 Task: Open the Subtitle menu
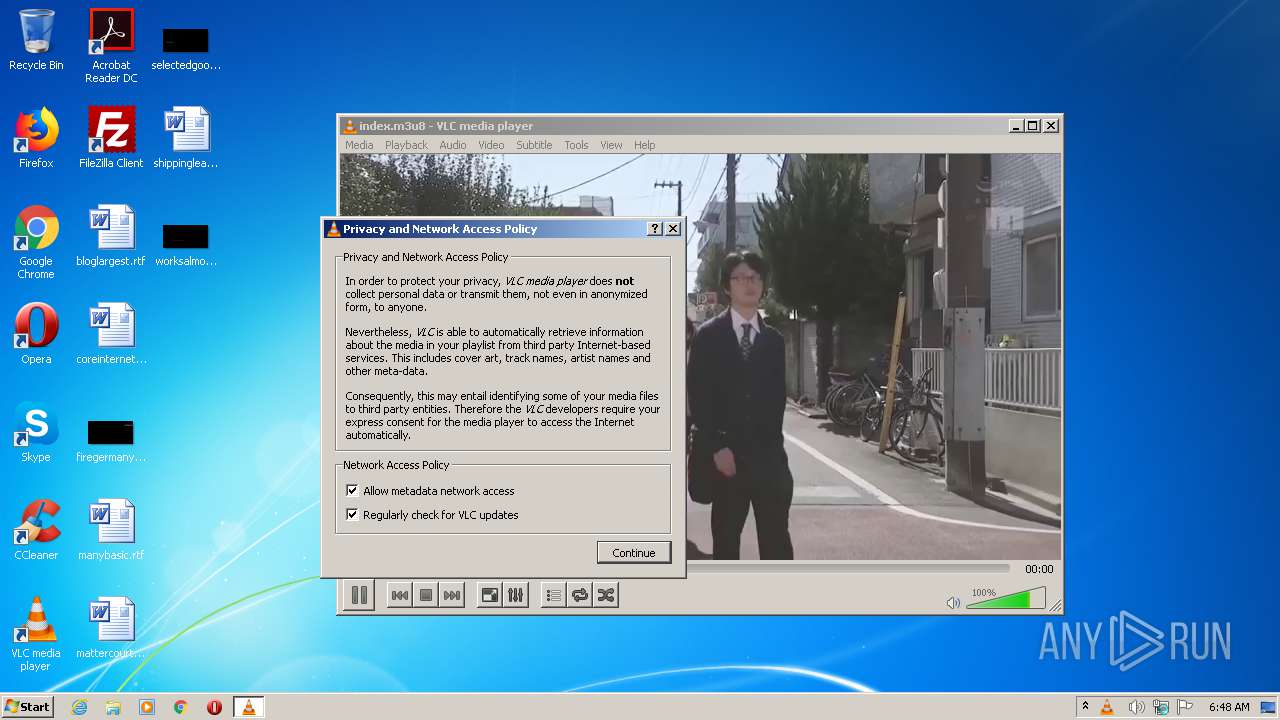coord(534,145)
